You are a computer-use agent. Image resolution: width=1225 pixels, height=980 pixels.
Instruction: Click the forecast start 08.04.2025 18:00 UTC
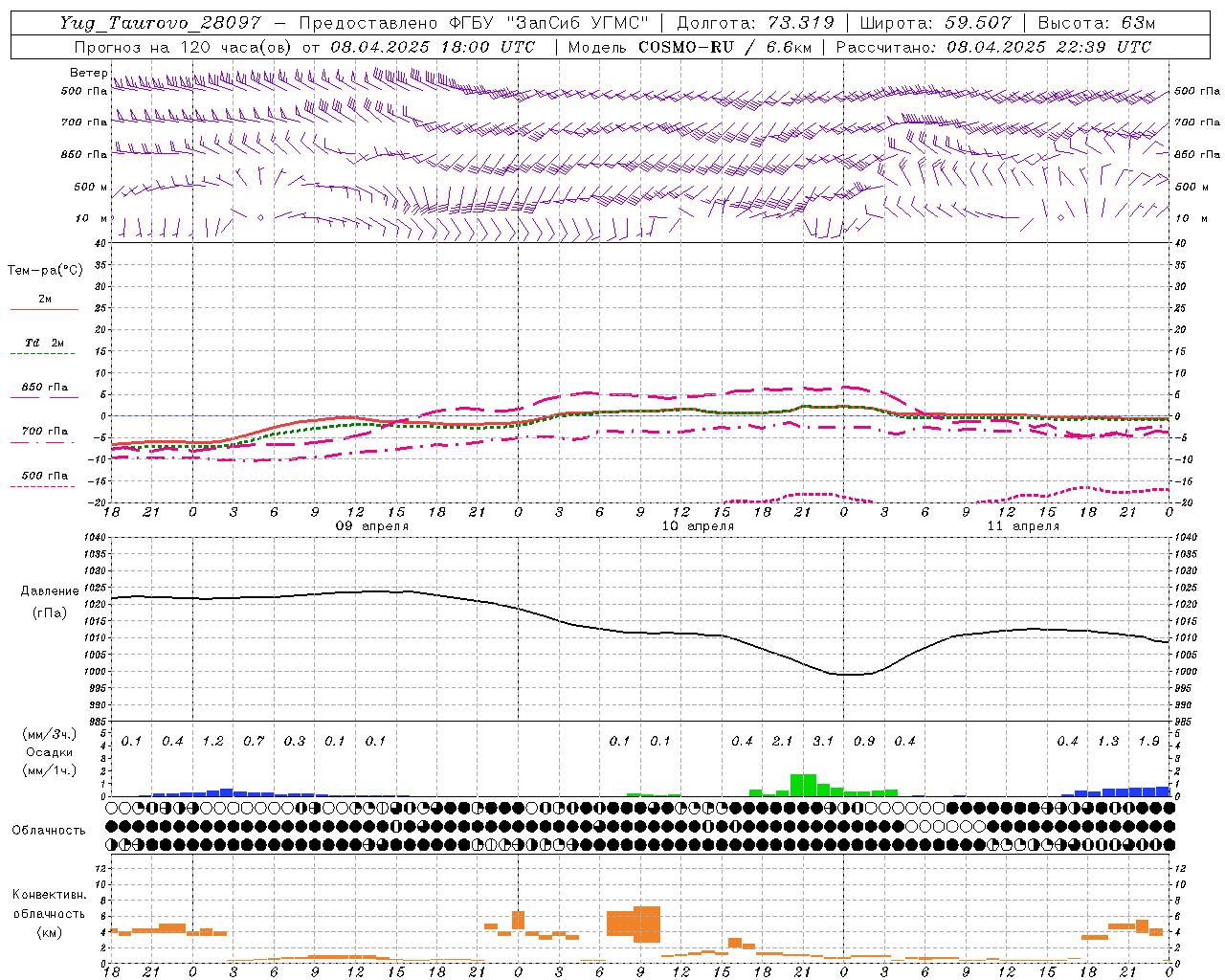pos(433,47)
